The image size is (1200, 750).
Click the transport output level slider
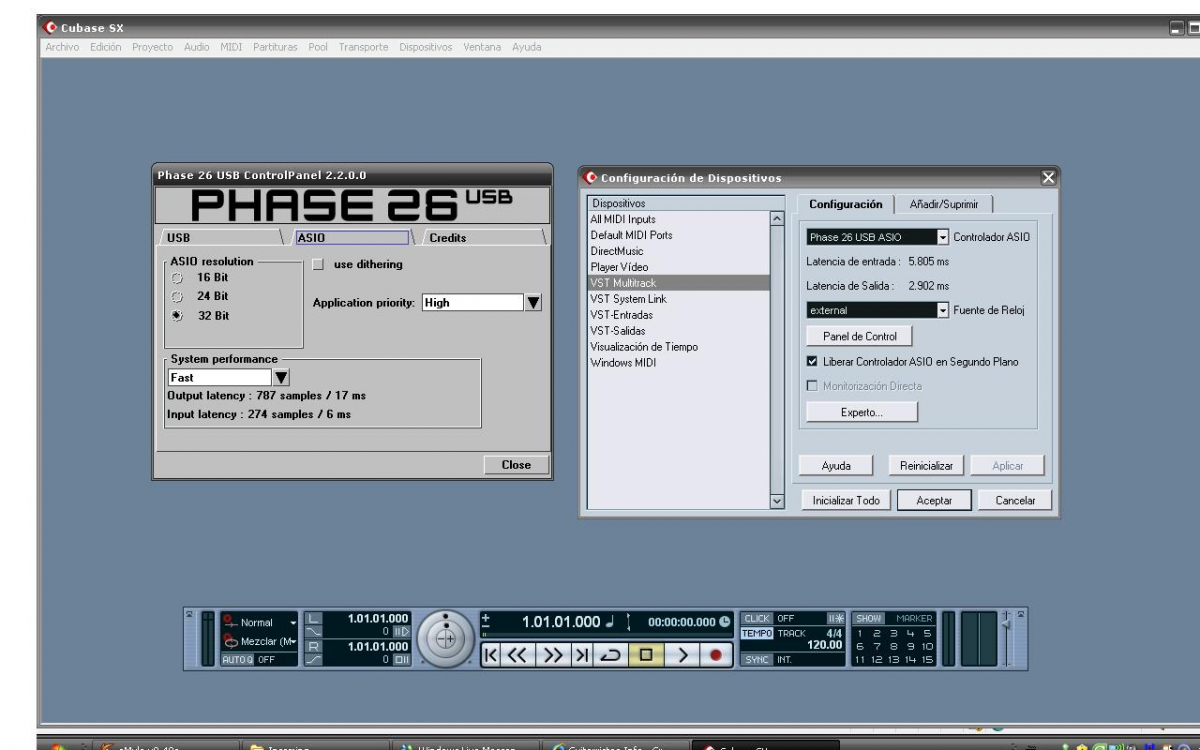point(1007,626)
